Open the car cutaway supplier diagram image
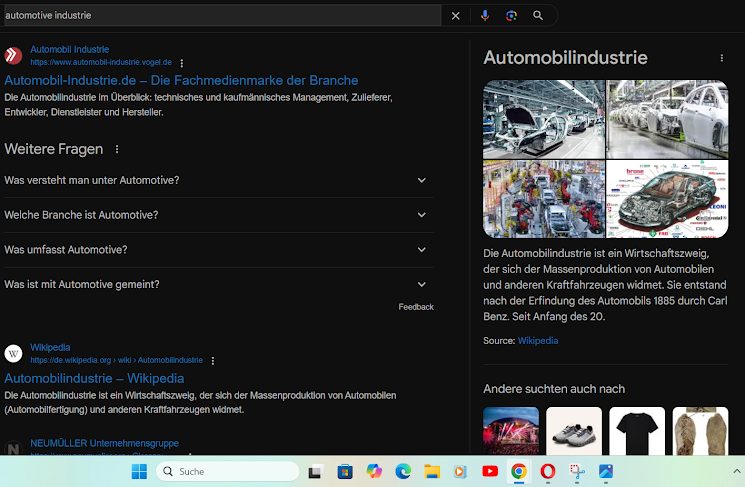 point(667,199)
